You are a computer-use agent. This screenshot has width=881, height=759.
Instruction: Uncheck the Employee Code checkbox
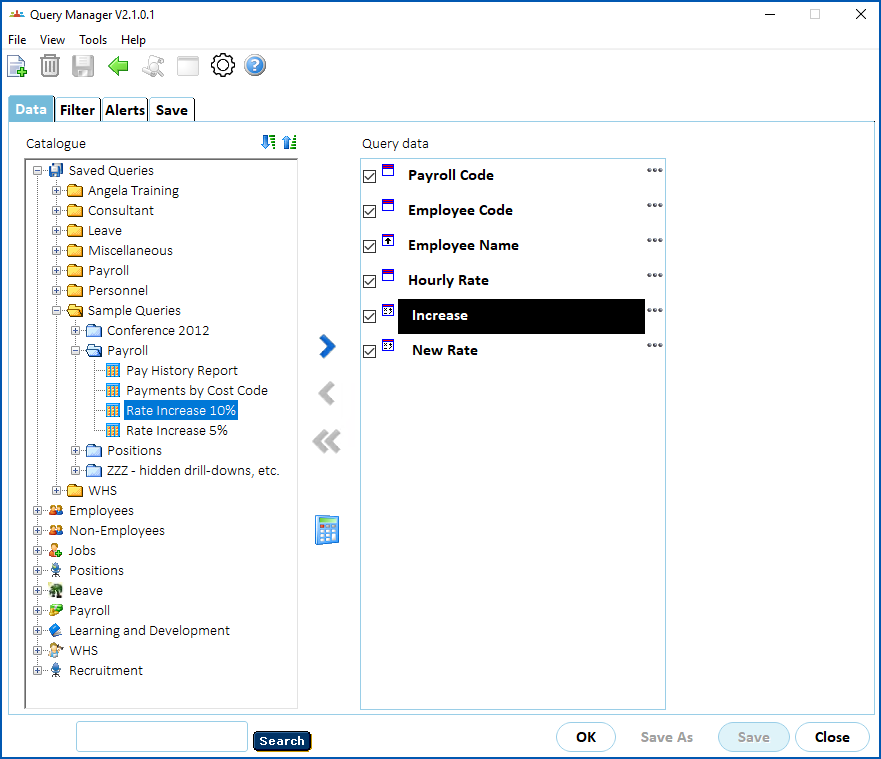point(370,211)
